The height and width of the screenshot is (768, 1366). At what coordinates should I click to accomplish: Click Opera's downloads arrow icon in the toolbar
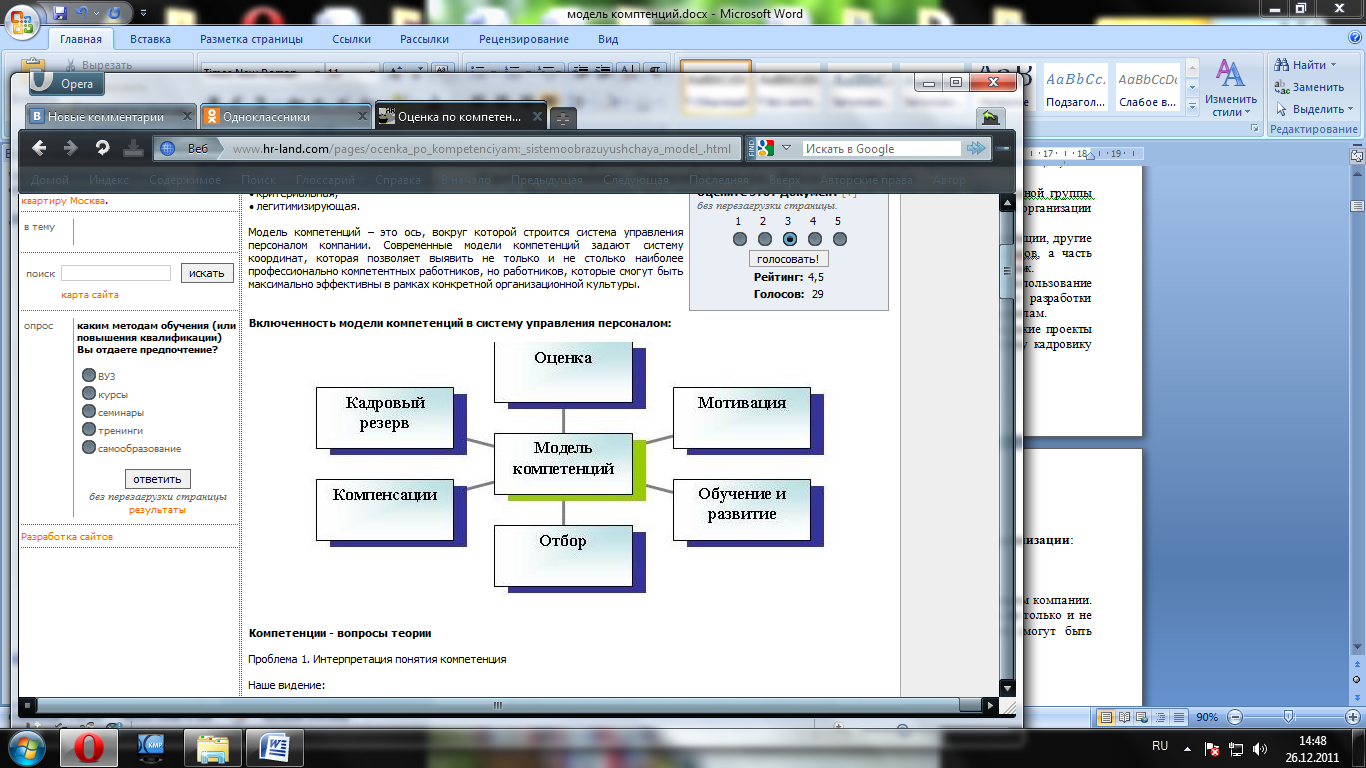coord(132,148)
